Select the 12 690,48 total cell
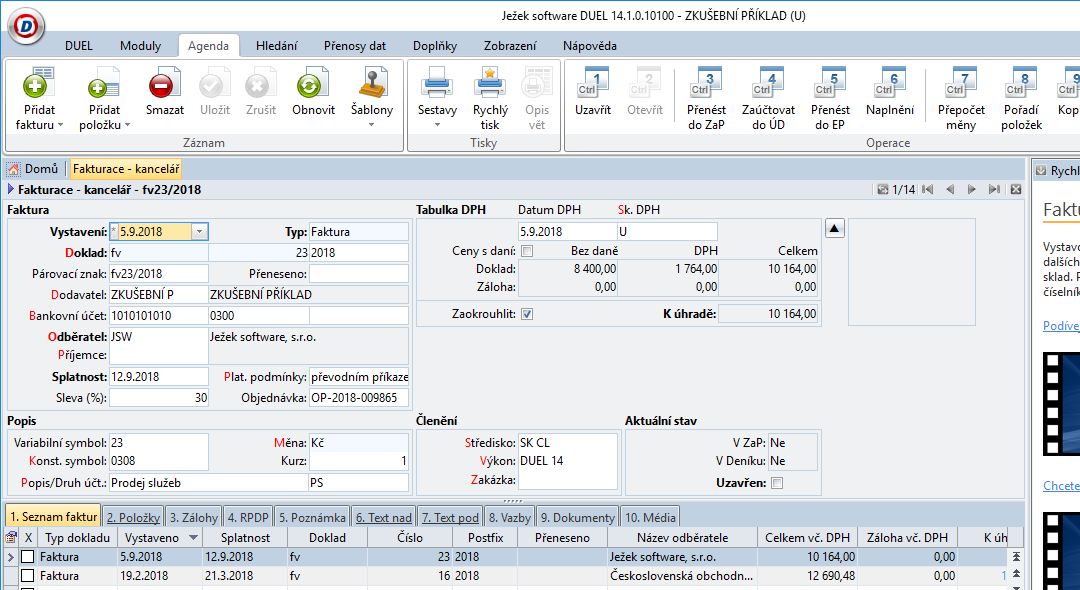The image size is (1080, 590). coord(808,576)
